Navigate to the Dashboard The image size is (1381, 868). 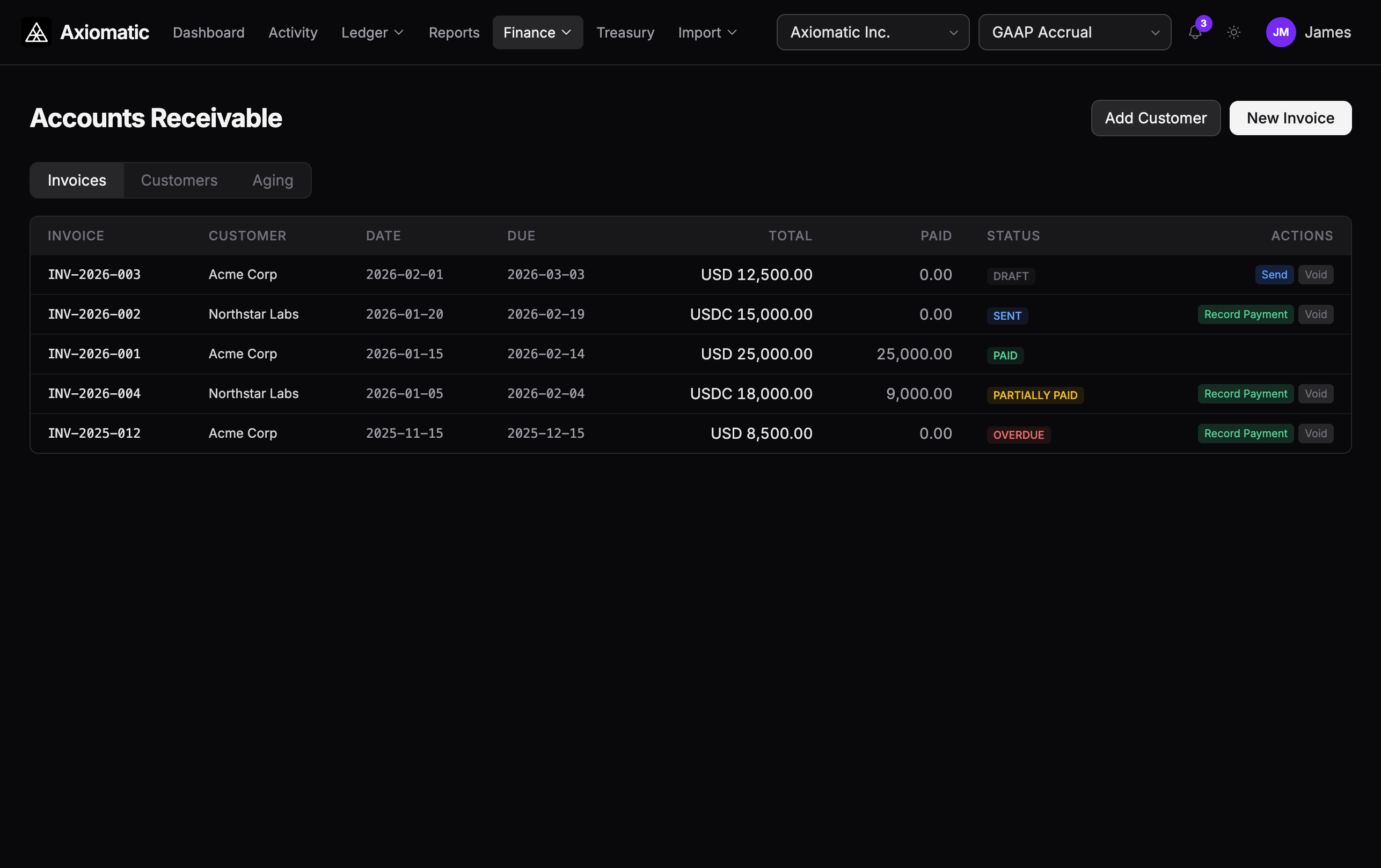click(208, 33)
